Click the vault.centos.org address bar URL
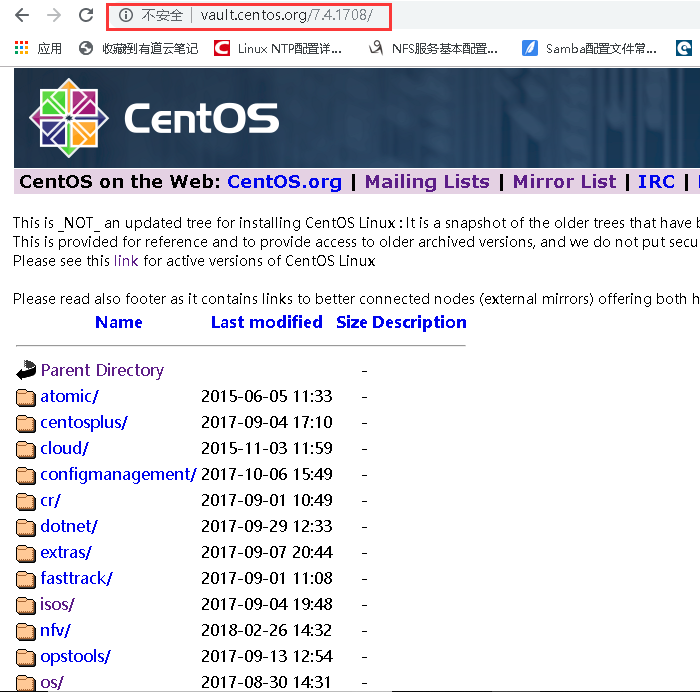This screenshot has width=700, height=692. click(x=286, y=15)
